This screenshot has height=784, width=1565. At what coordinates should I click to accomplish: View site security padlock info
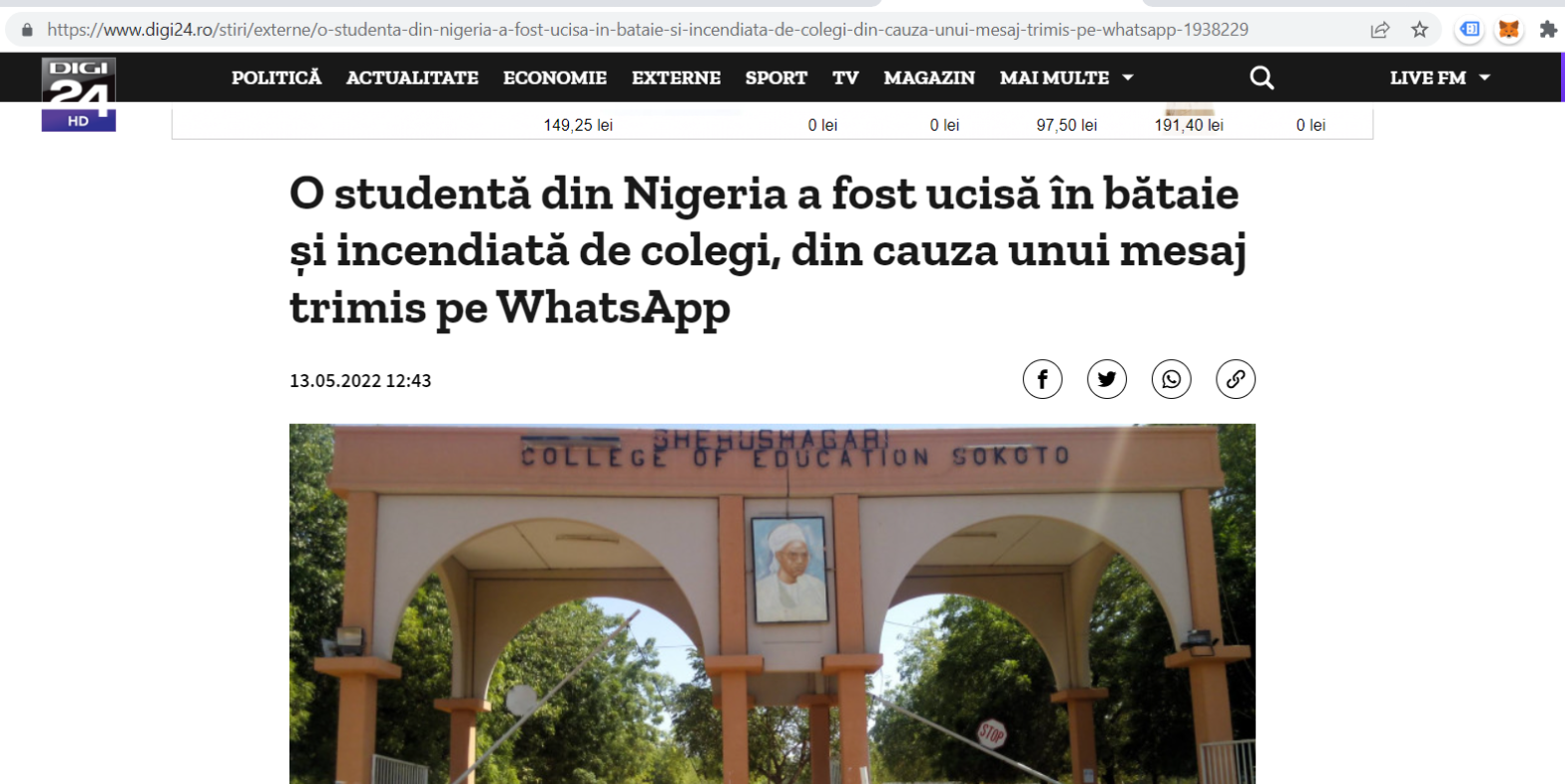click(27, 30)
